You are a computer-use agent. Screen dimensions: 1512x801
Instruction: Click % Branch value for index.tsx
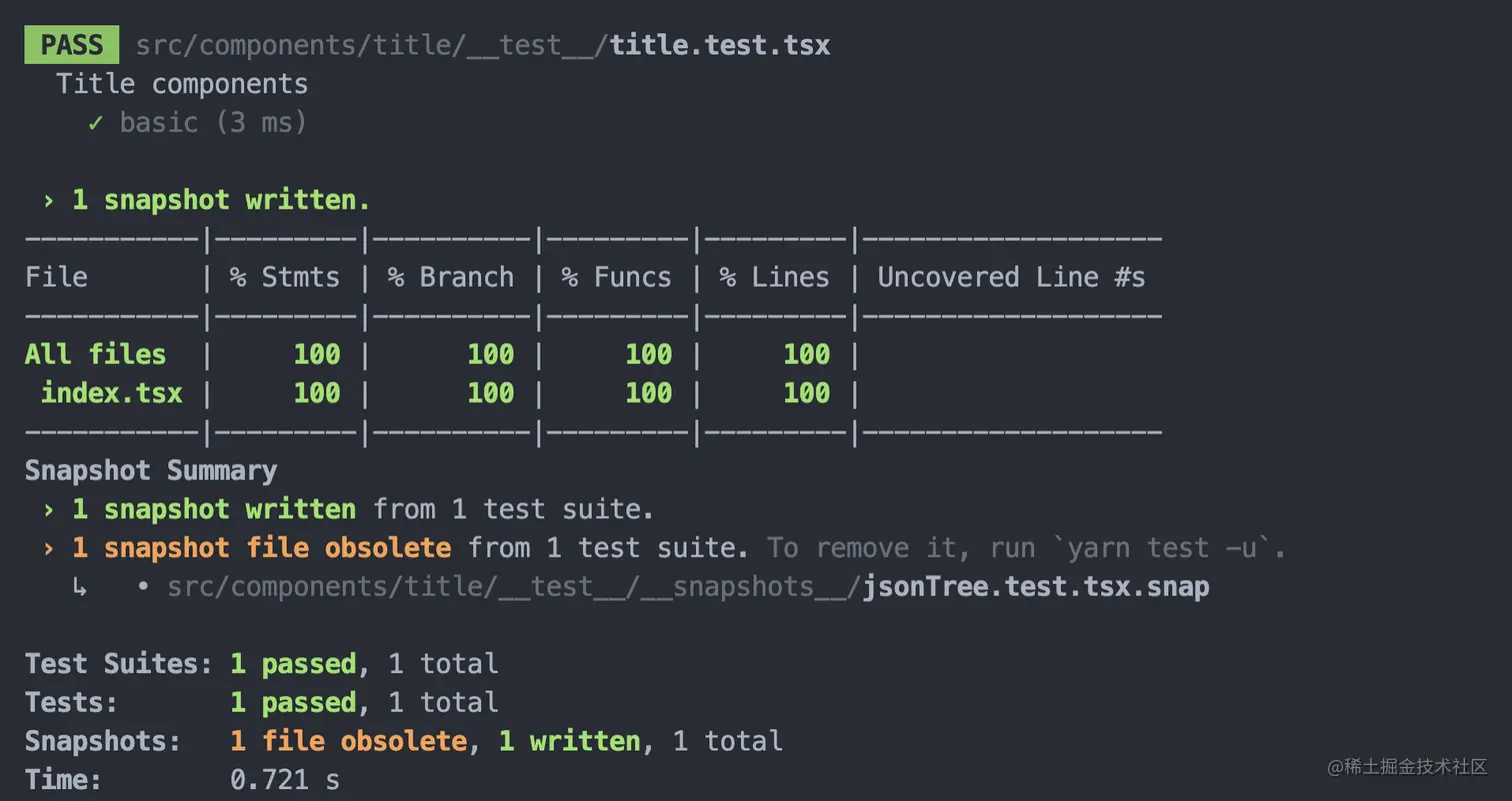(x=491, y=393)
